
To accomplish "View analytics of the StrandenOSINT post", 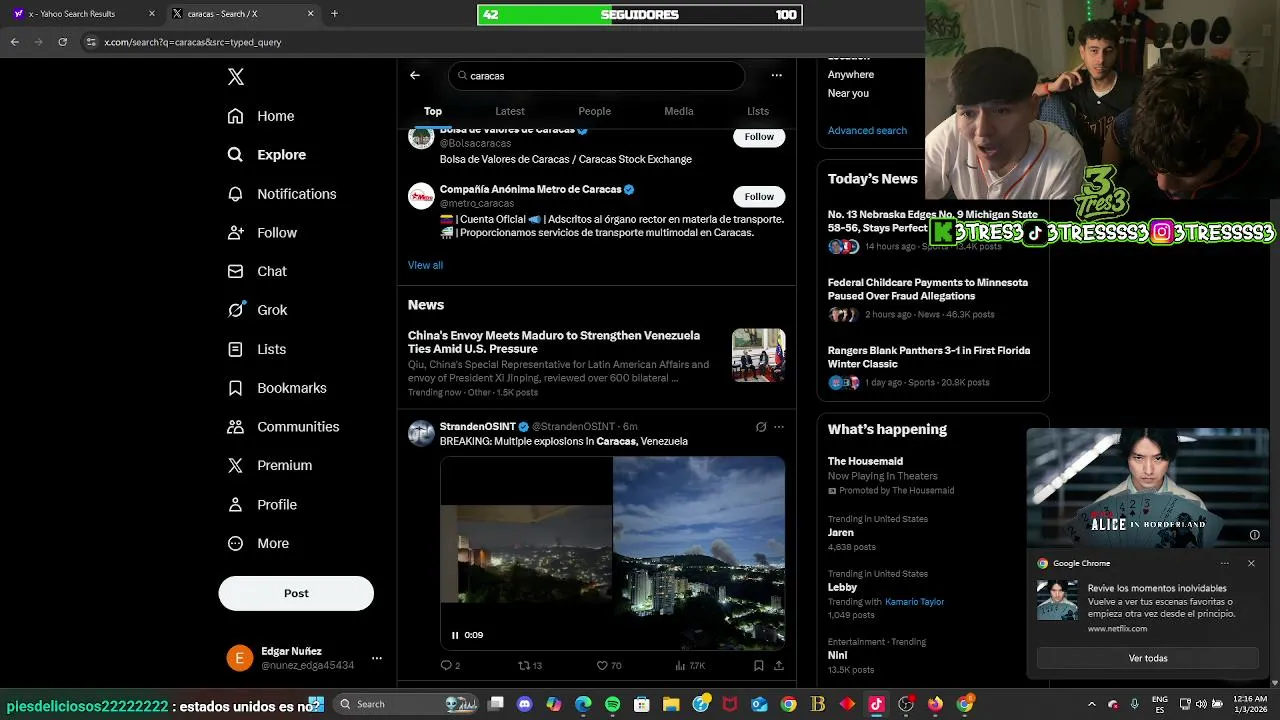I will pyautogui.click(x=690, y=665).
